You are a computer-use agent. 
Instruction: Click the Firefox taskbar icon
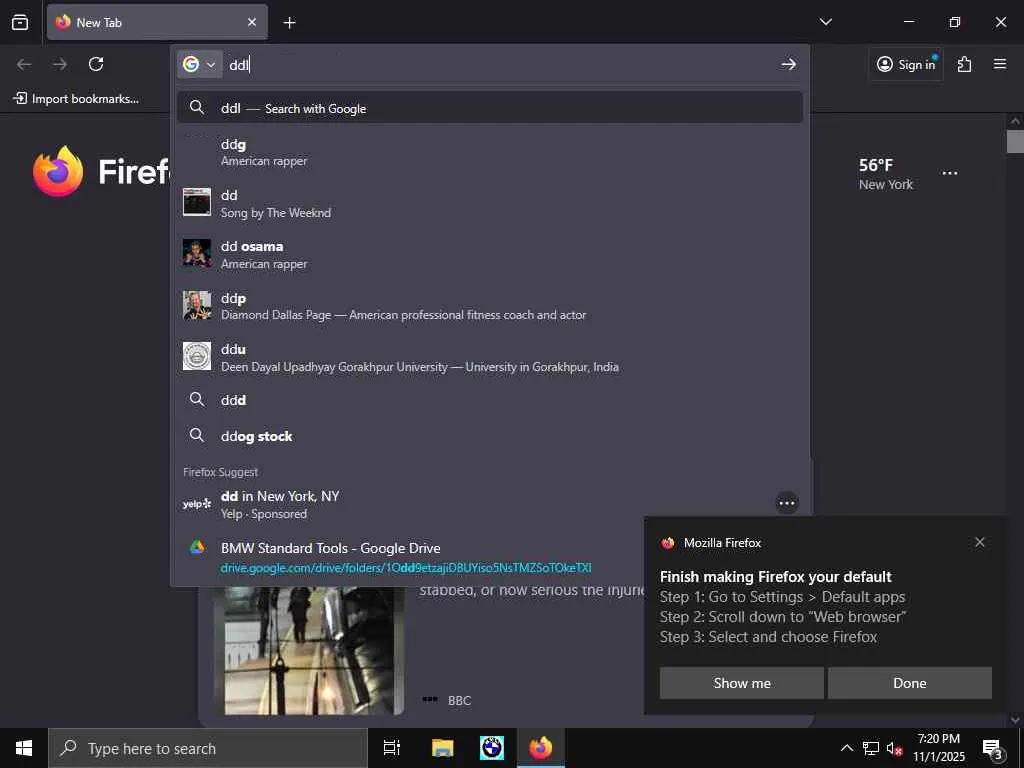tap(541, 748)
